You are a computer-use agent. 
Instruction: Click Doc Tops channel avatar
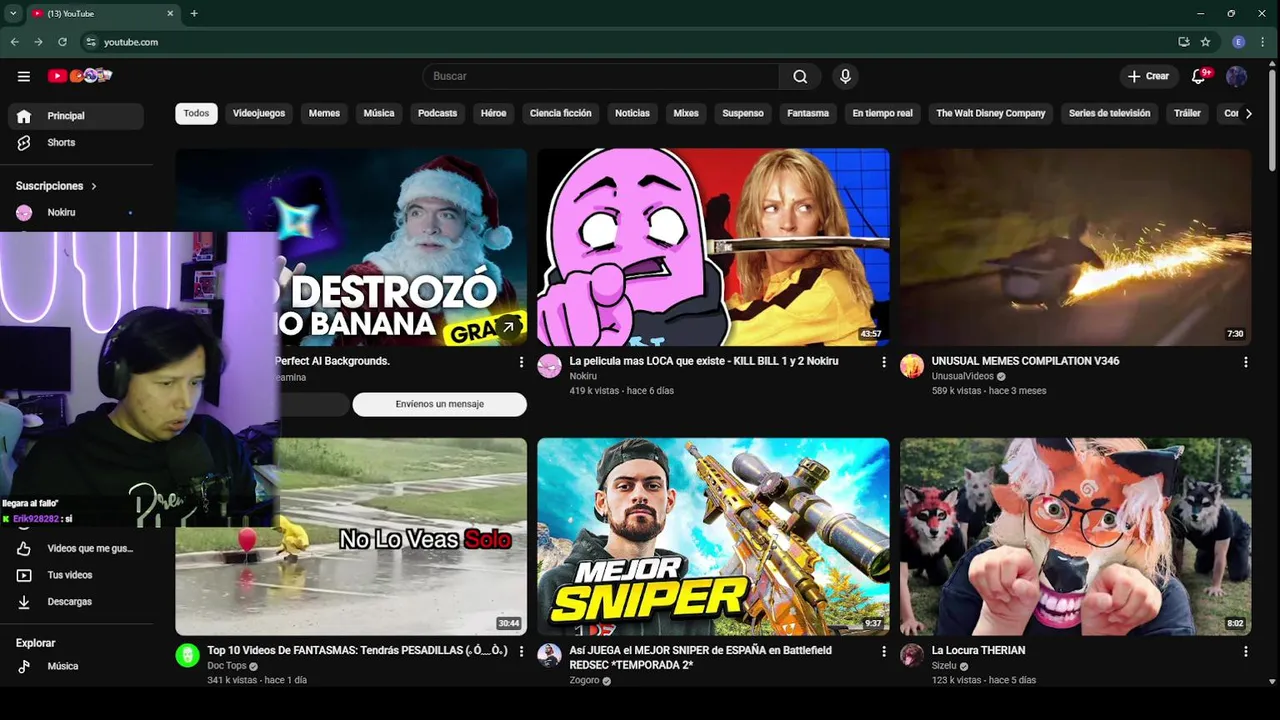click(187, 655)
